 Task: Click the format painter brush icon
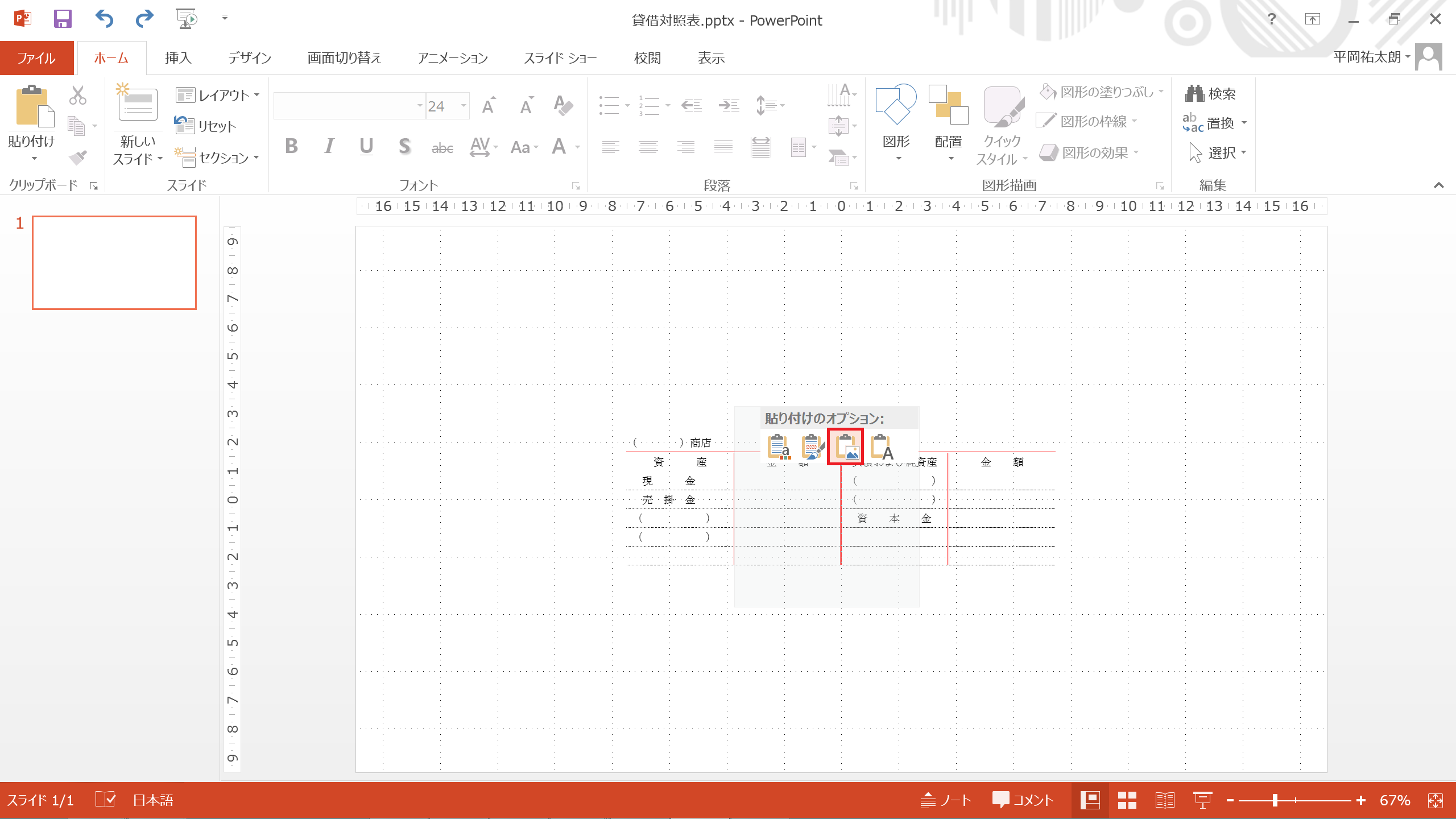(77, 156)
